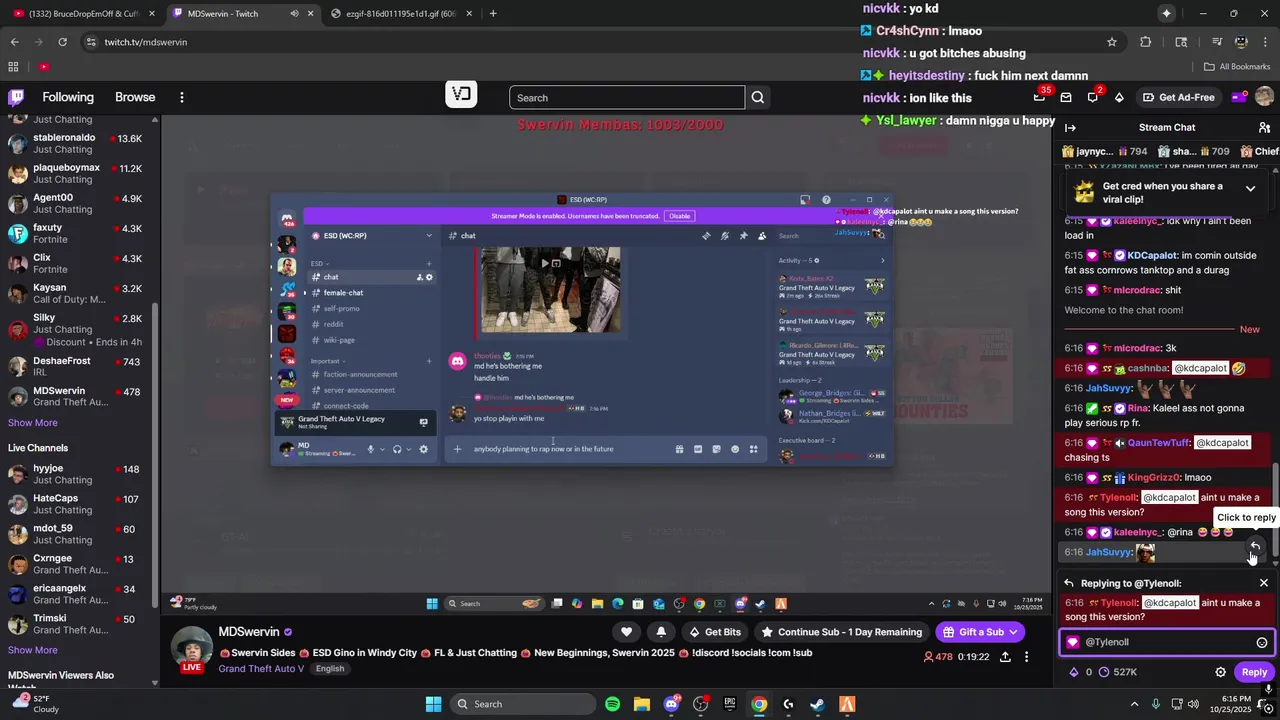1280x720 pixels.
Task: Switch to BruceDropEmOff browser tab
Action: coord(83,14)
